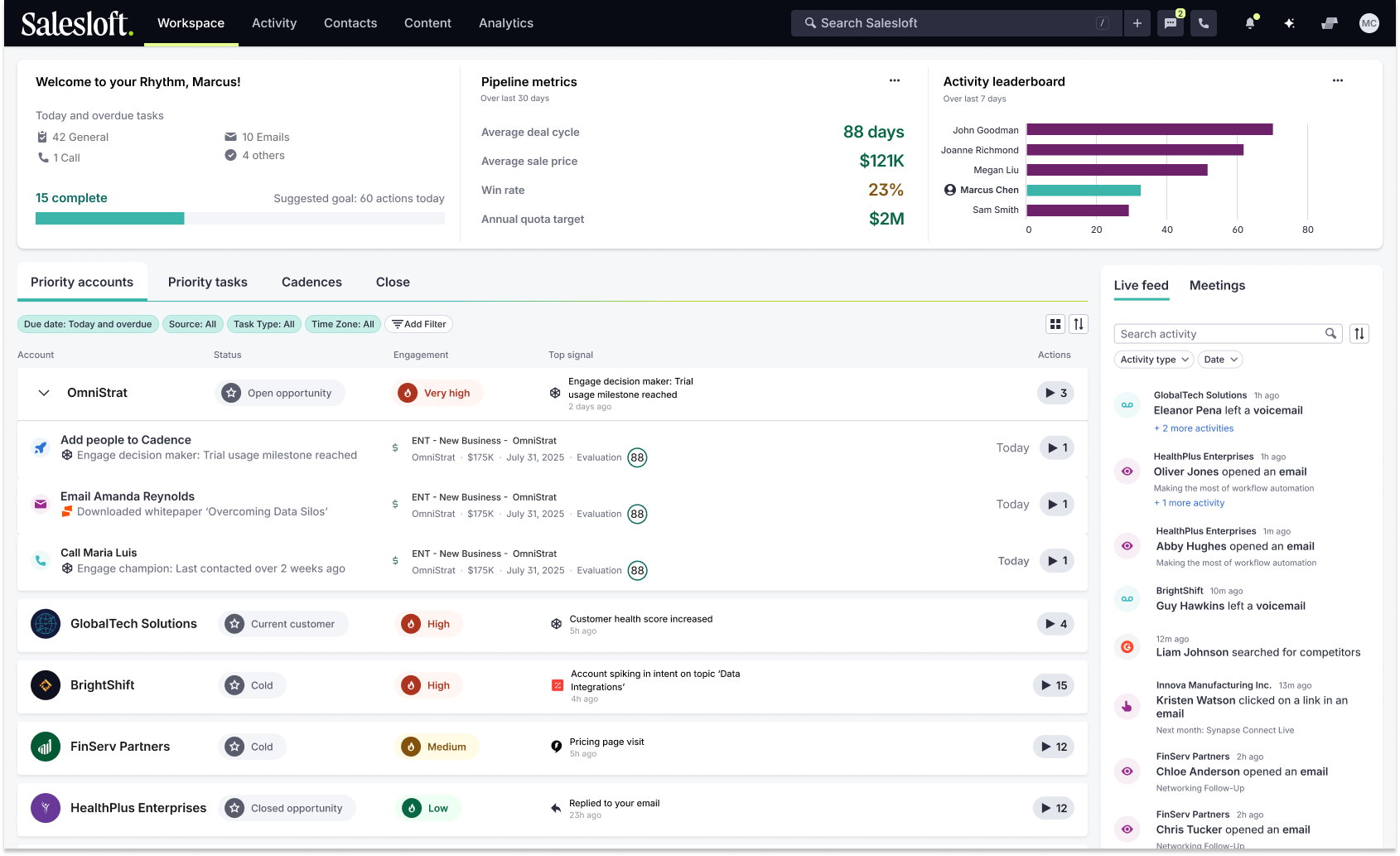Open the Task Type: All filter
This screenshot has width=1400, height=856.
tap(263, 324)
